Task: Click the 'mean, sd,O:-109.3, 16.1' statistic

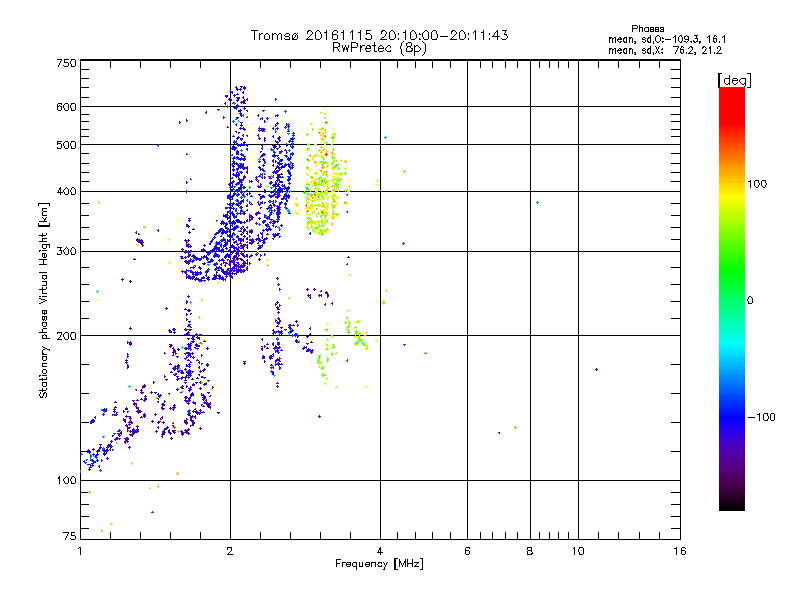Action: coord(667,39)
